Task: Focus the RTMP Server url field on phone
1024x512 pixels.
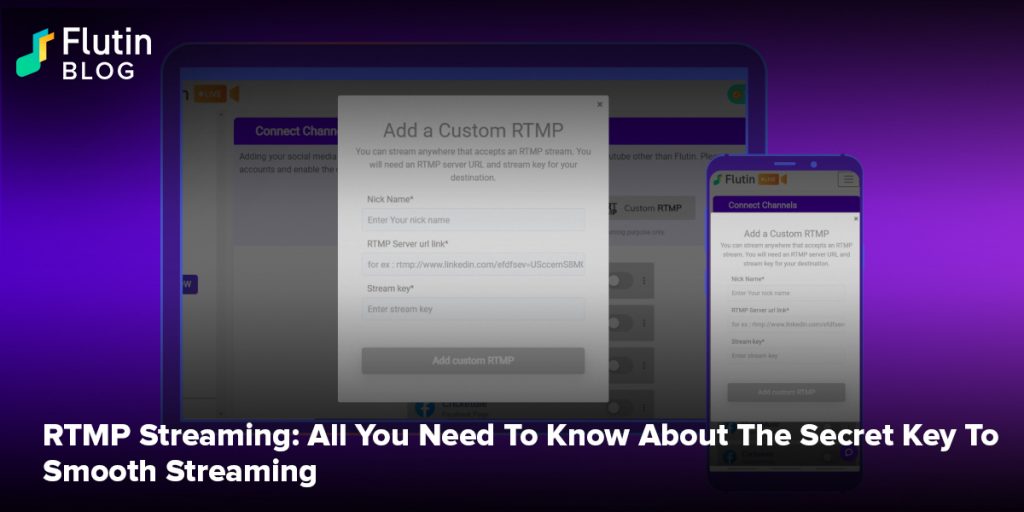Action: (x=786, y=324)
